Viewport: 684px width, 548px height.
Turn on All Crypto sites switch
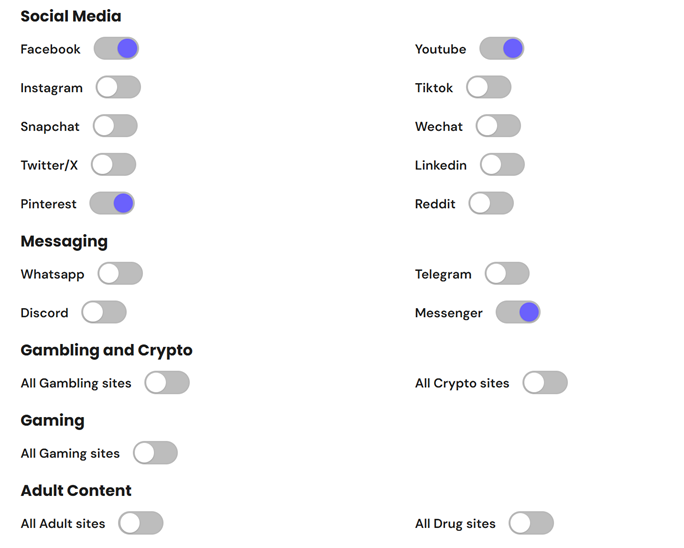coord(545,383)
